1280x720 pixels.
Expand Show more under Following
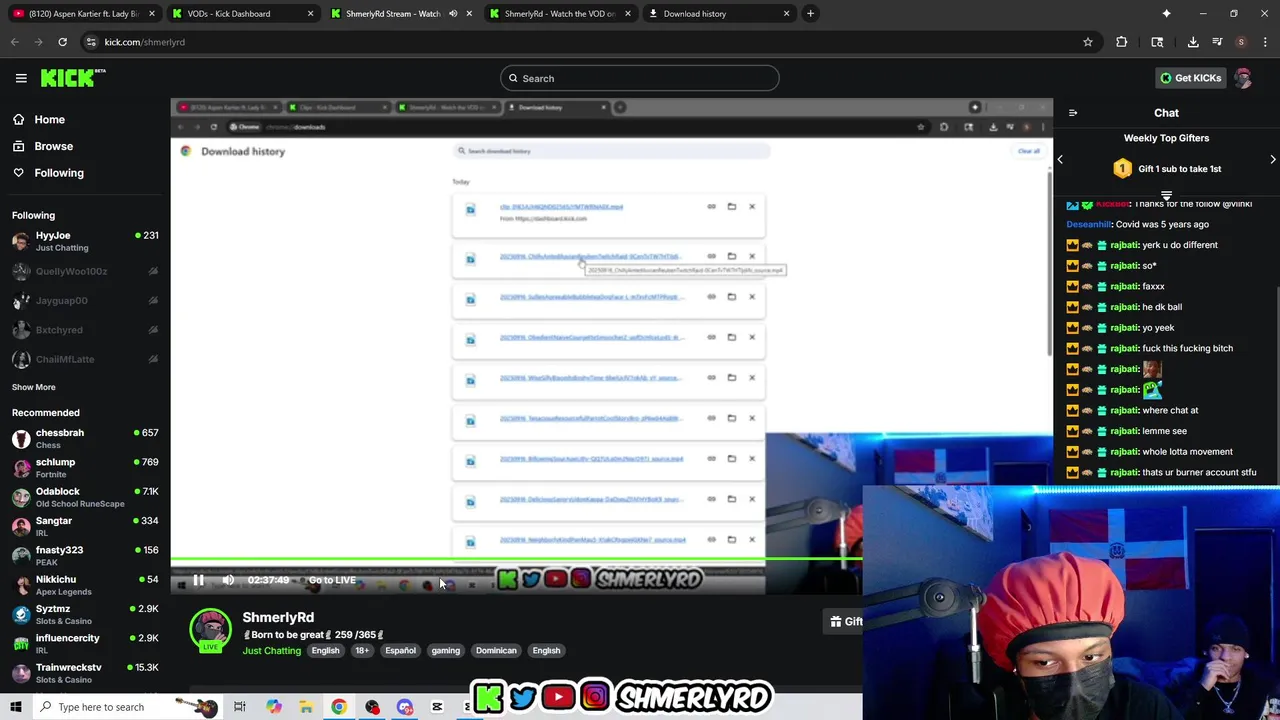[x=34, y=387]
